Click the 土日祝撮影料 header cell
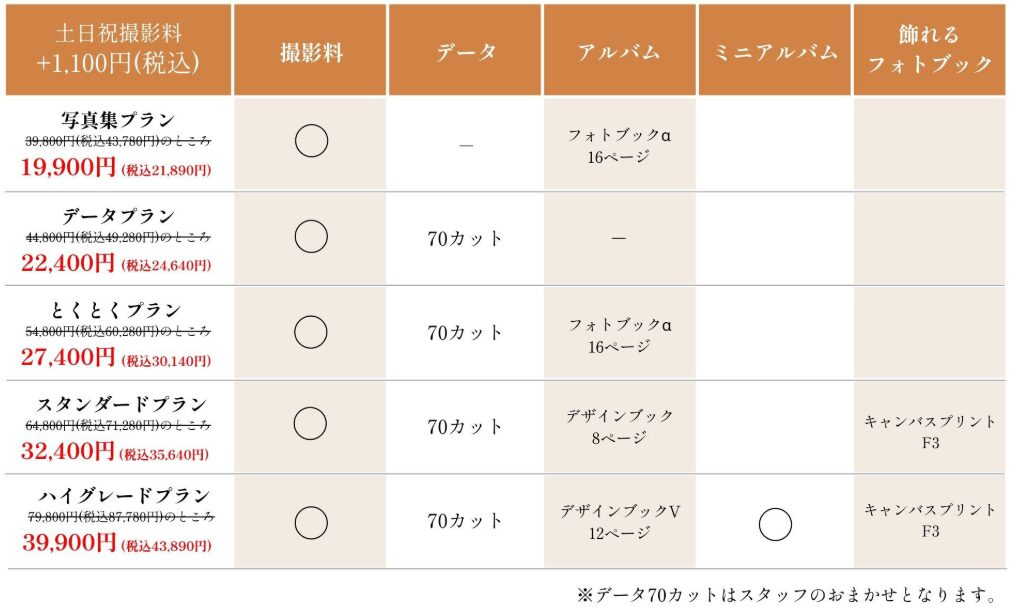1020x616 pixels. point(119,50)
